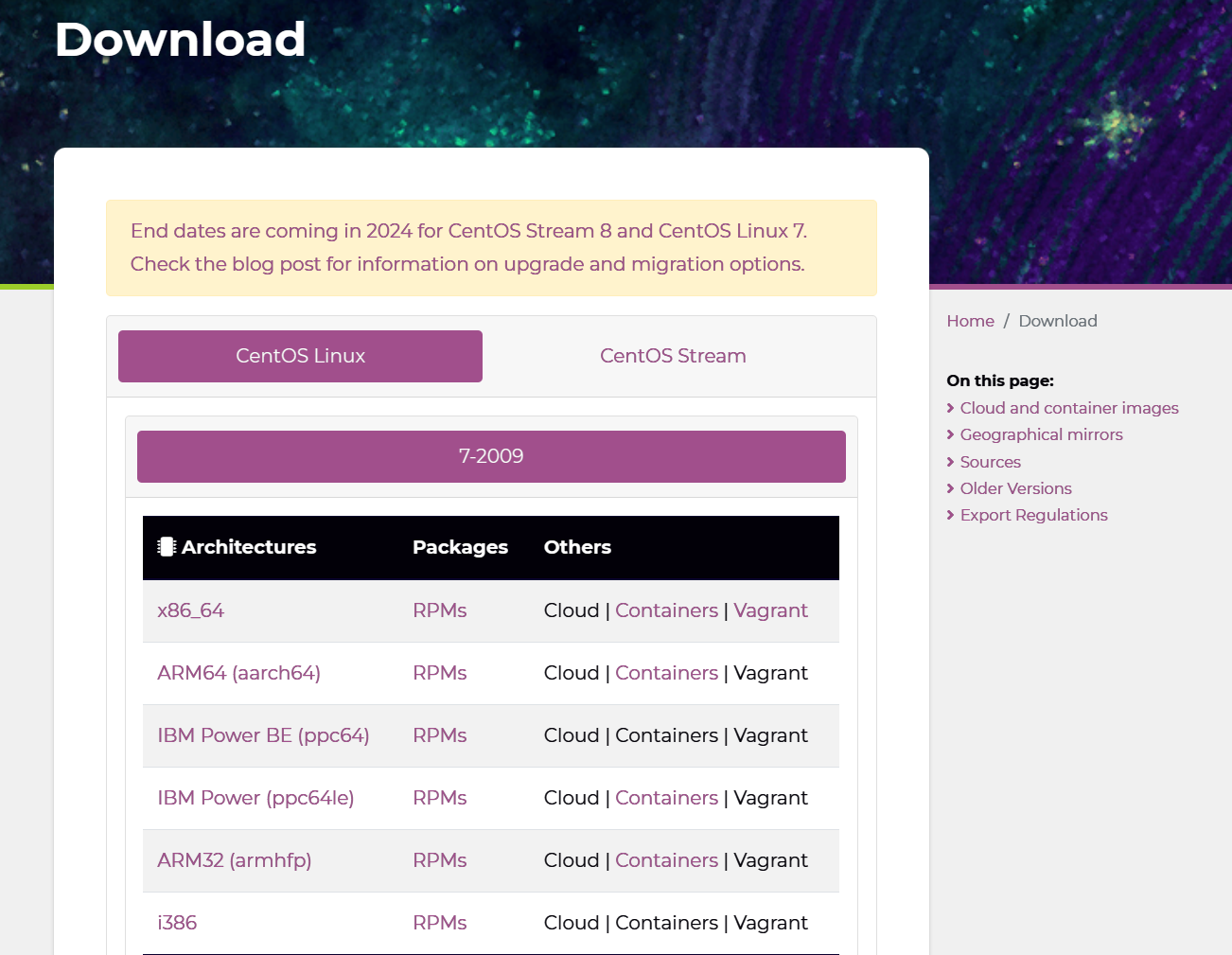
Task: Click 'Cloud' text in ARM32 row
Action: [572, 860]
